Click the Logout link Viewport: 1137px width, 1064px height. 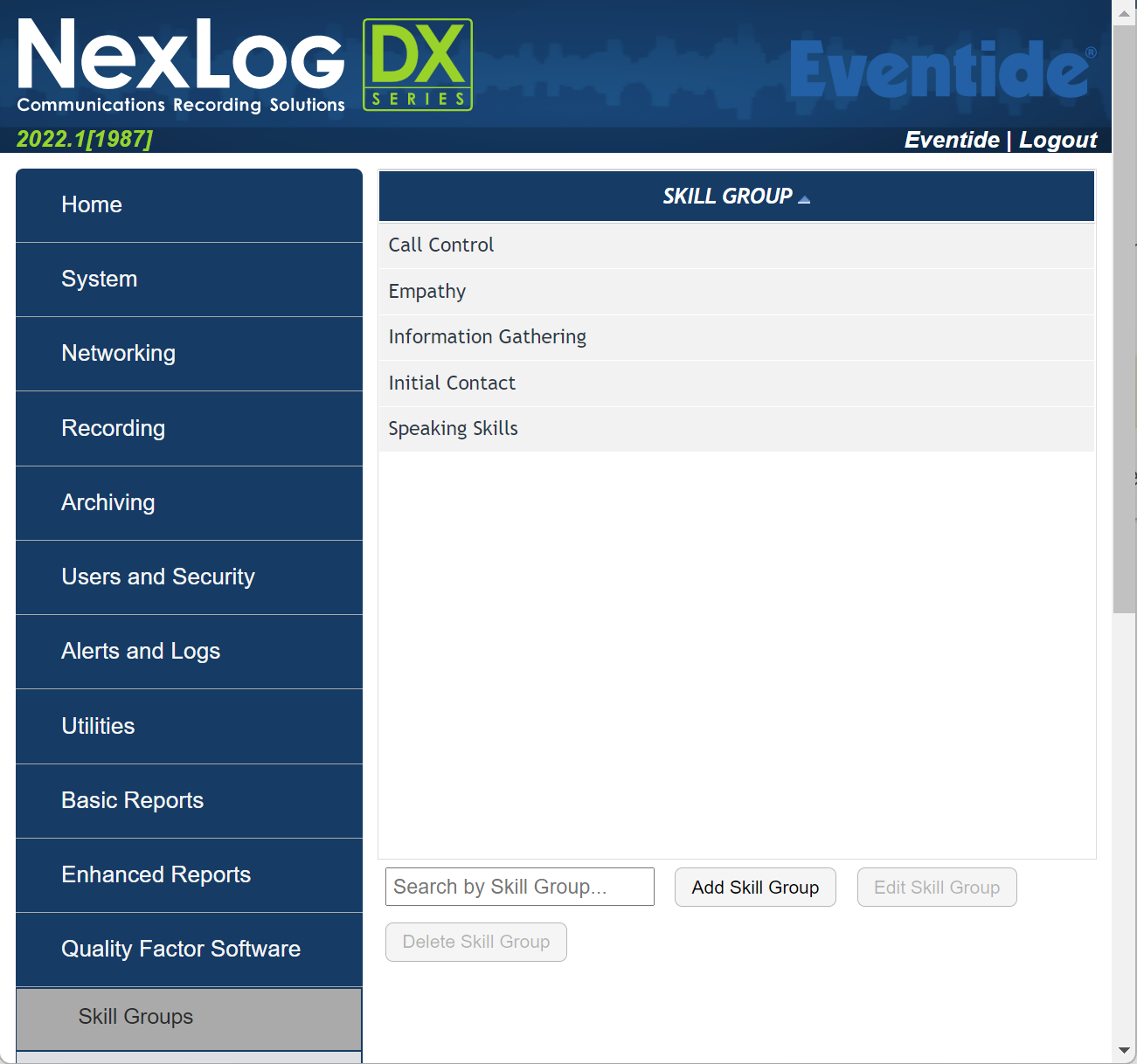1057,140
